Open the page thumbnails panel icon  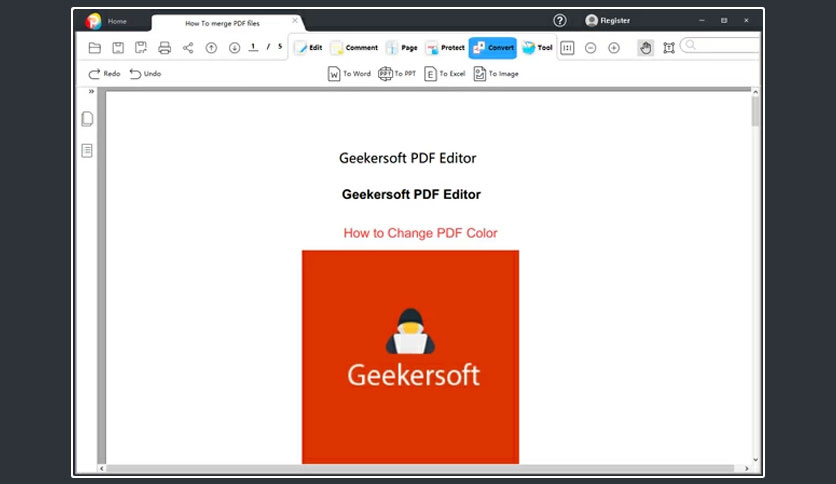87,118
